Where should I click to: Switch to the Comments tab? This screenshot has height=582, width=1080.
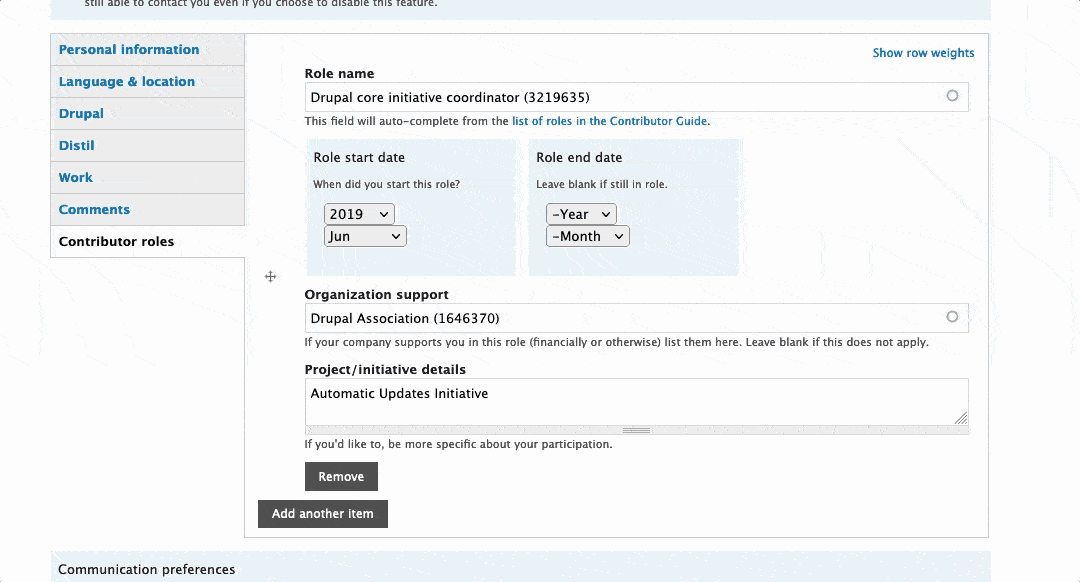pos(94,210)
